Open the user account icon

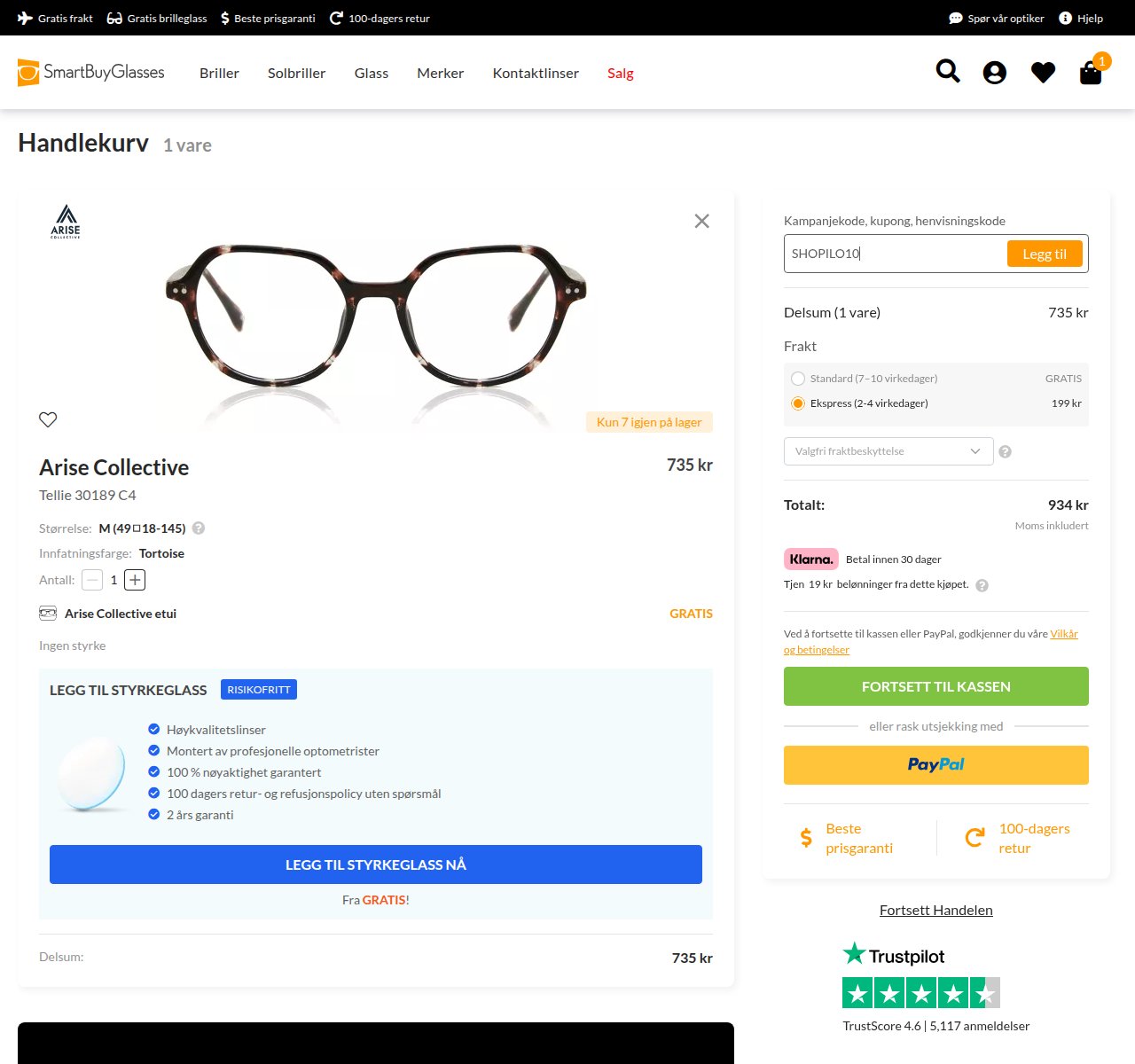(995, 73)
